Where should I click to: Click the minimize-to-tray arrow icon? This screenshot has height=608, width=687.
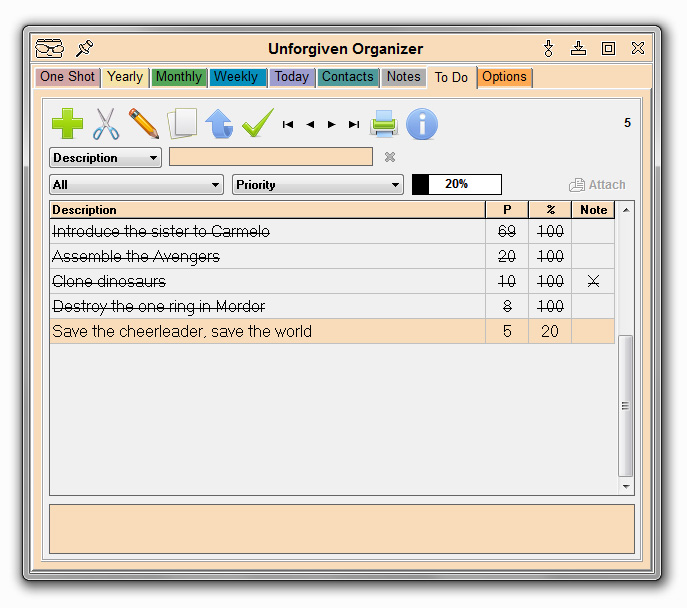point(578,48)
